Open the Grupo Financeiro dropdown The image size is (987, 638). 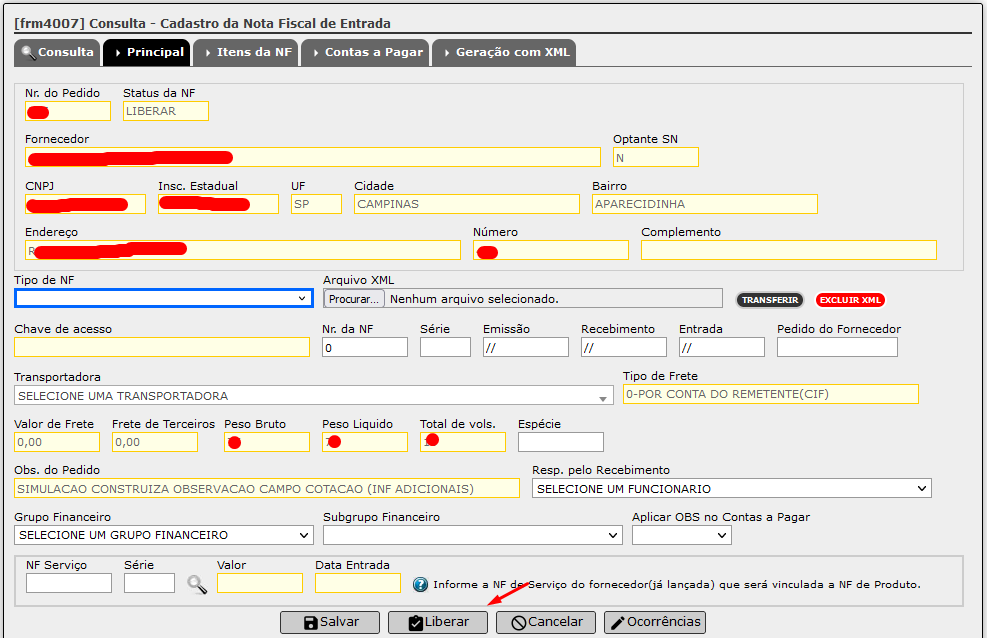[164, 535]
